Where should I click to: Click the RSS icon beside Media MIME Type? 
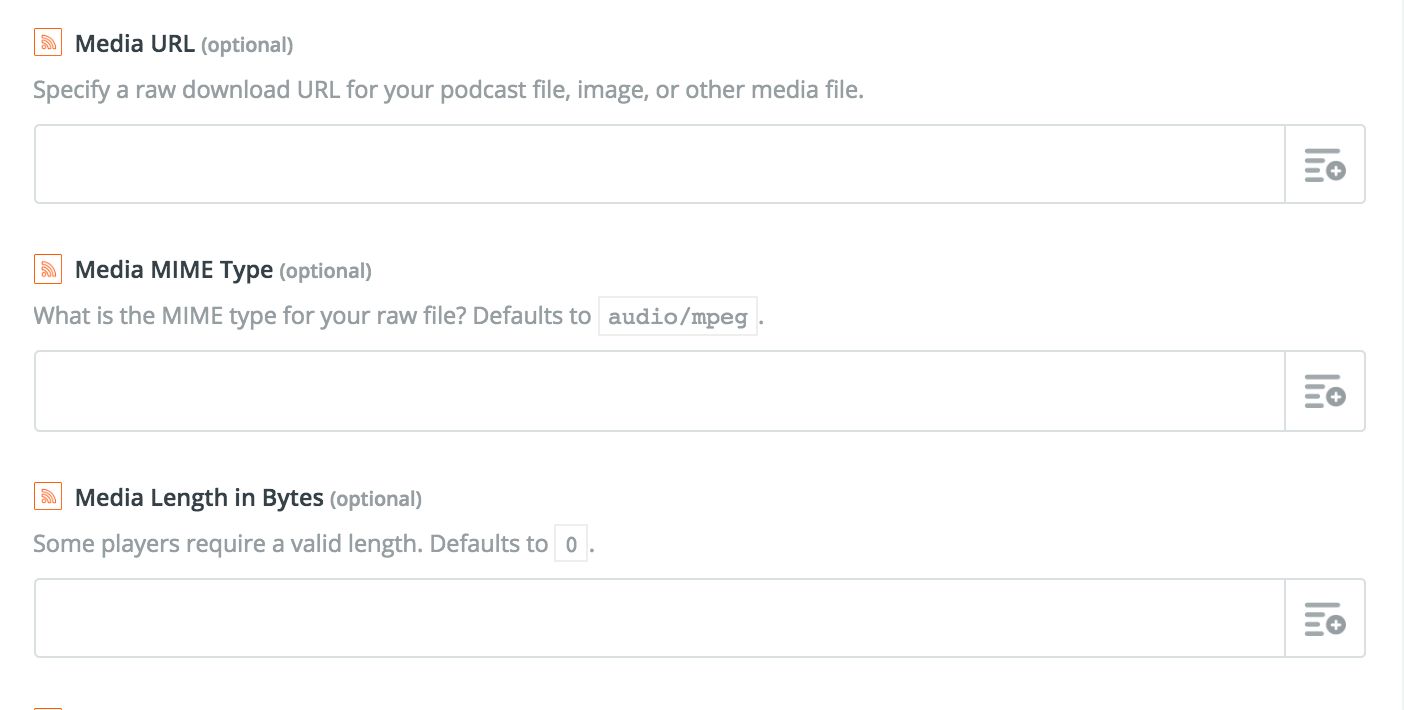pyautogui.click(x=48, y=269)
